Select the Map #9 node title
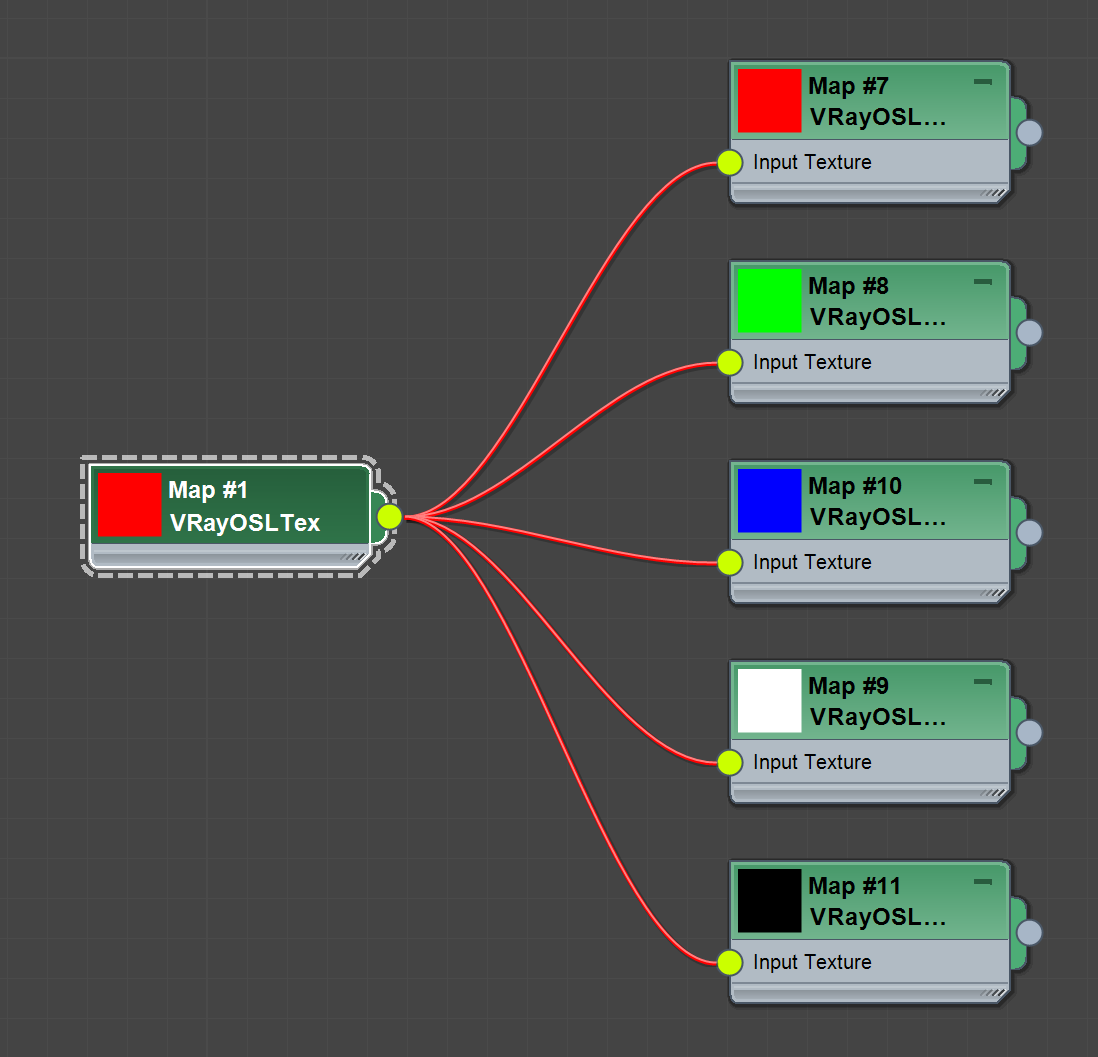Viewport: 1098px width, 1057px height. [848, 686]
